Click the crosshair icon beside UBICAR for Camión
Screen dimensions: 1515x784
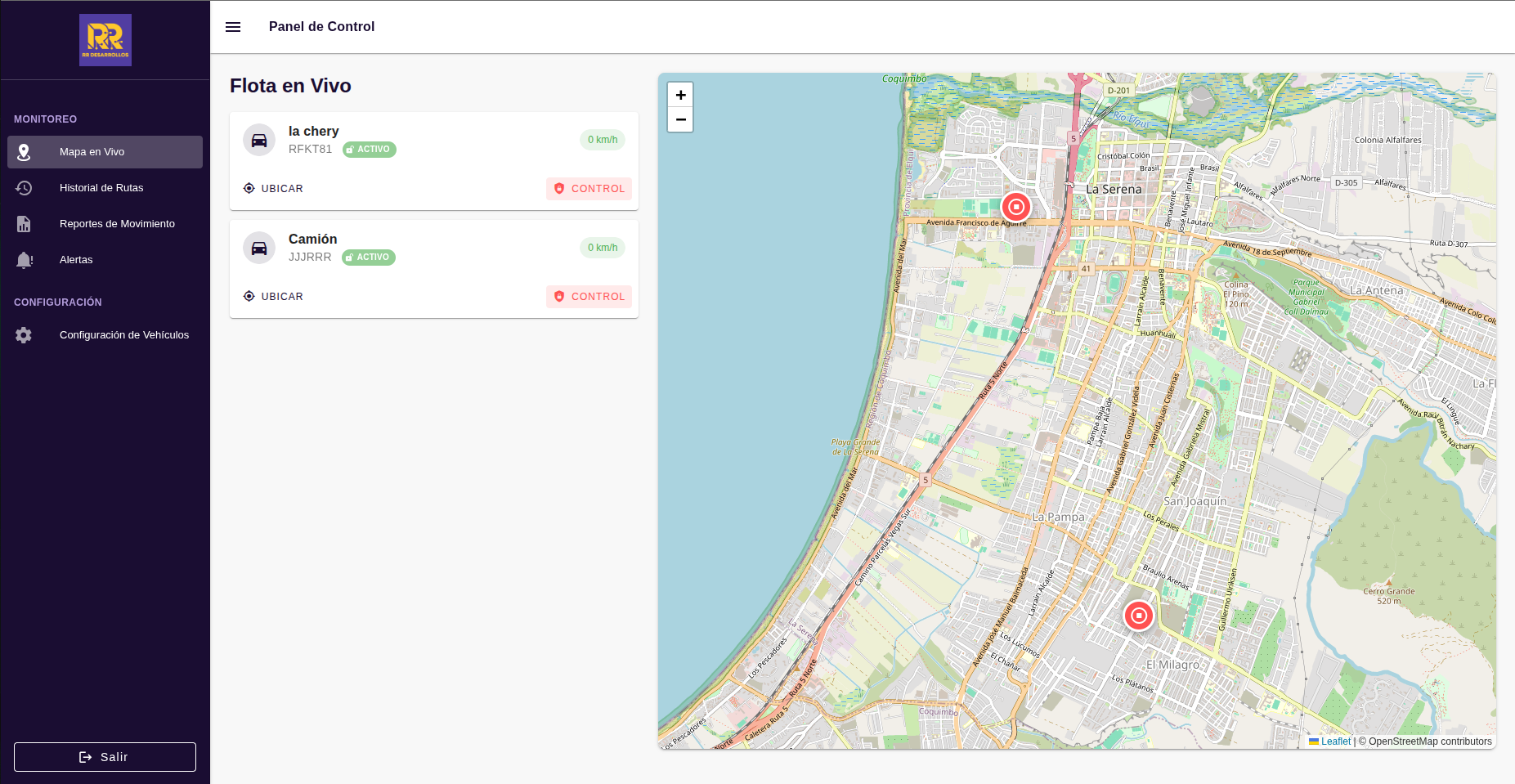pyautogui.click(x=249, y=296)
